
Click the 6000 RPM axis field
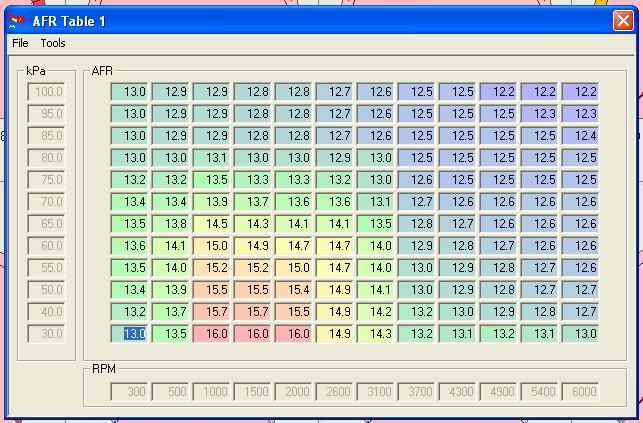[580, 392]
